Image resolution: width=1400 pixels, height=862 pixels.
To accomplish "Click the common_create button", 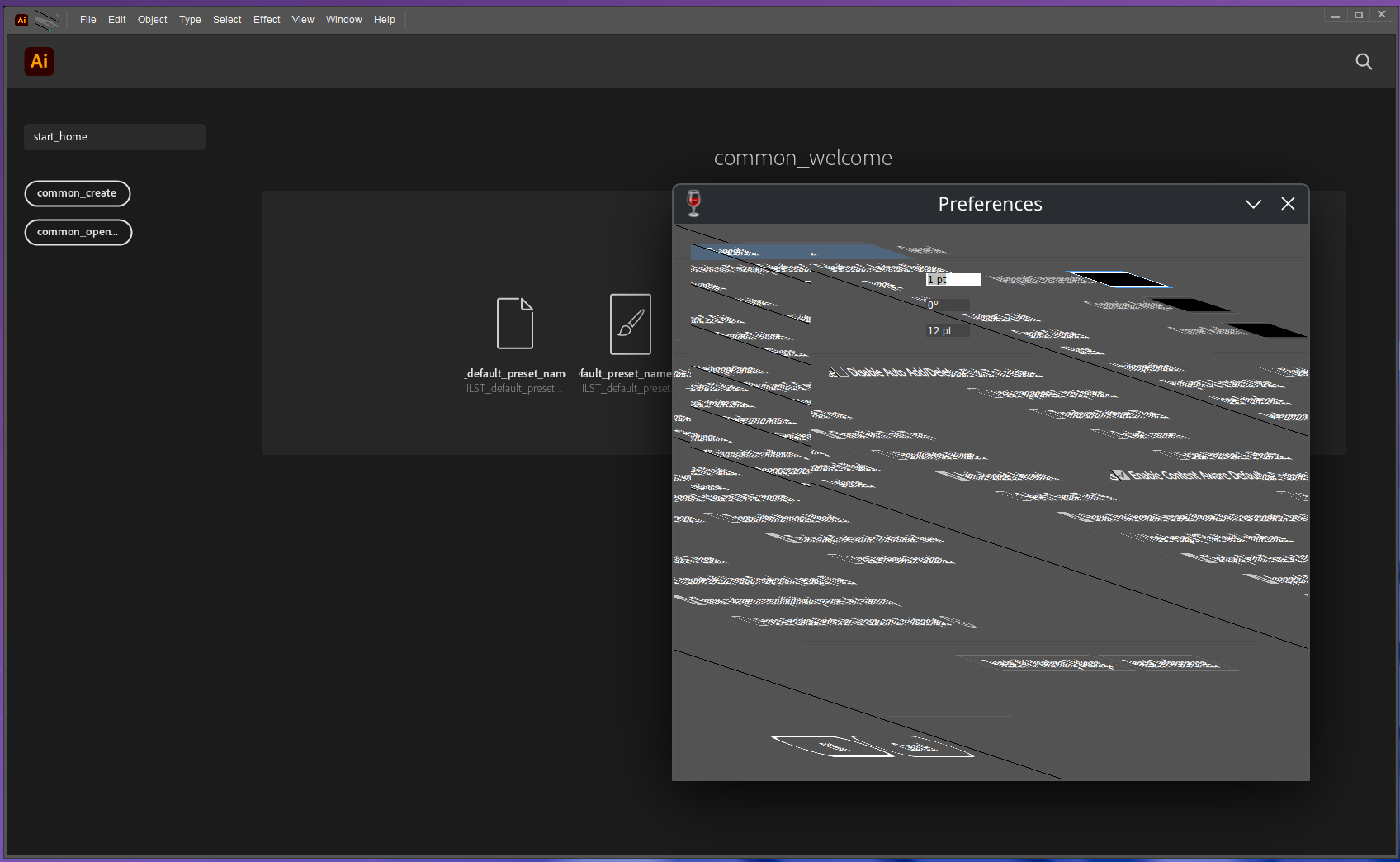I will [78, 193].
